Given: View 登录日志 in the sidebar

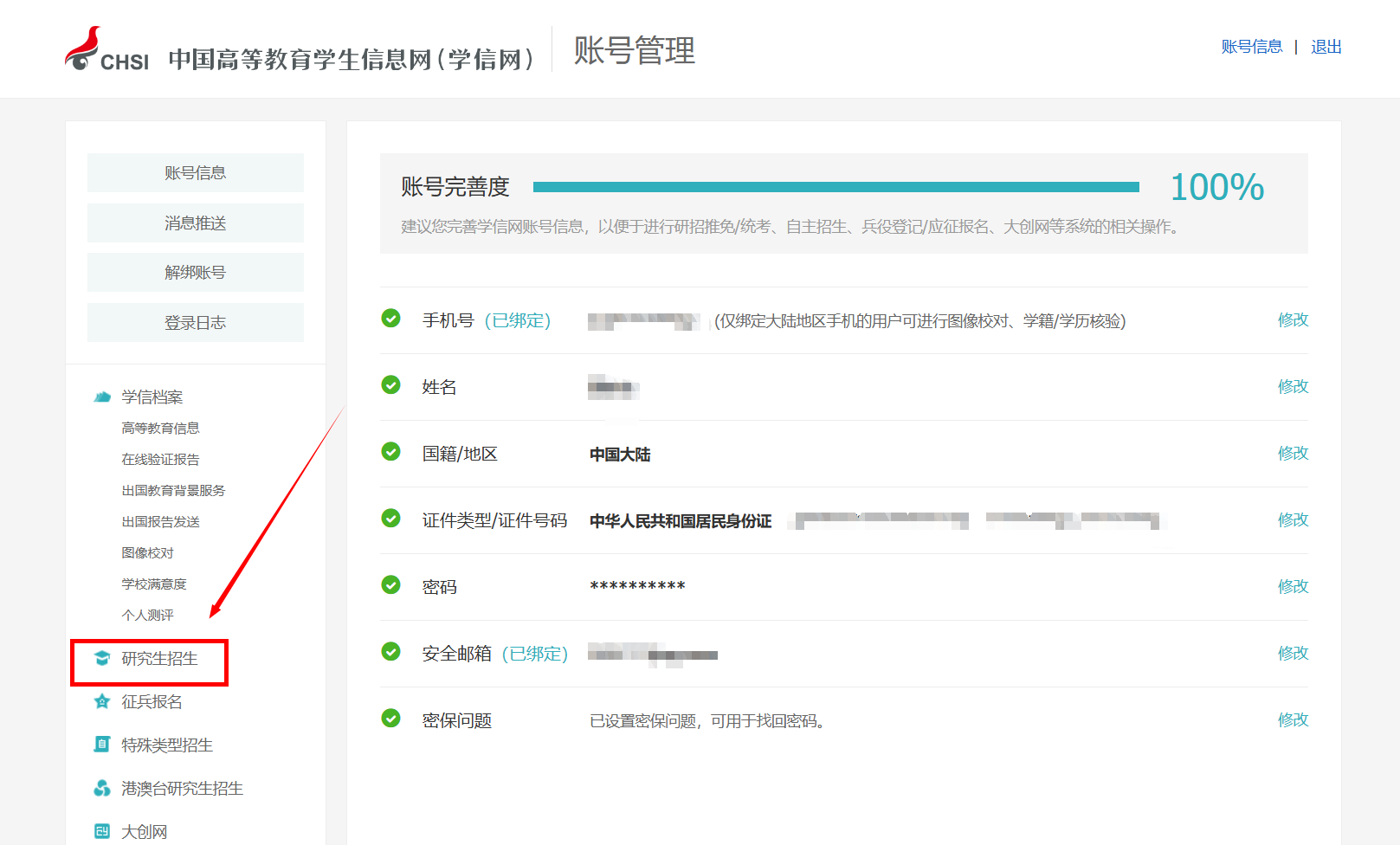Looking at the screenshot, I should (x=195, y=323).
